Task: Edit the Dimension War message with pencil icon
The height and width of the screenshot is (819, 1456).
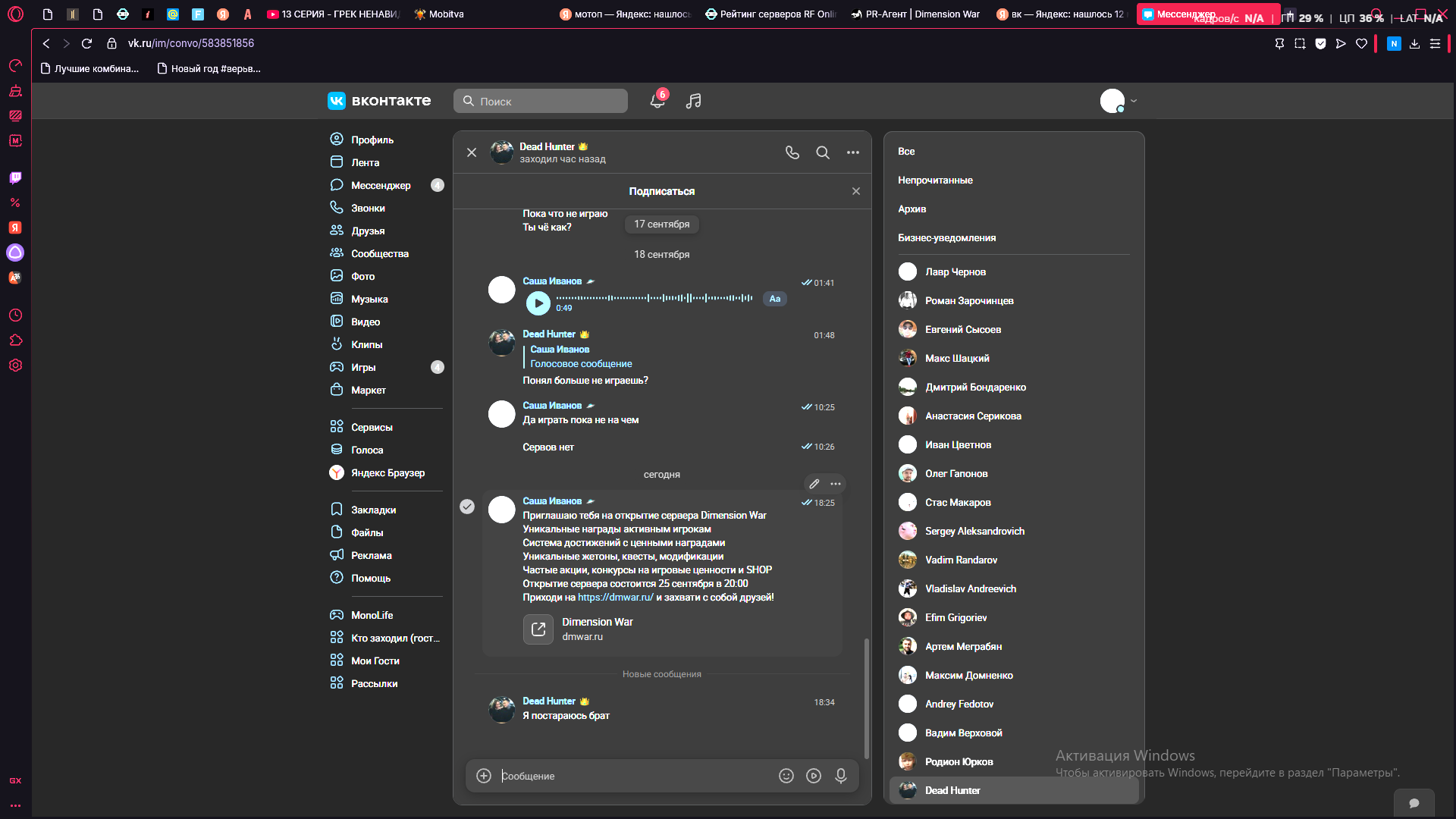Action: click(x=814, y=484)
